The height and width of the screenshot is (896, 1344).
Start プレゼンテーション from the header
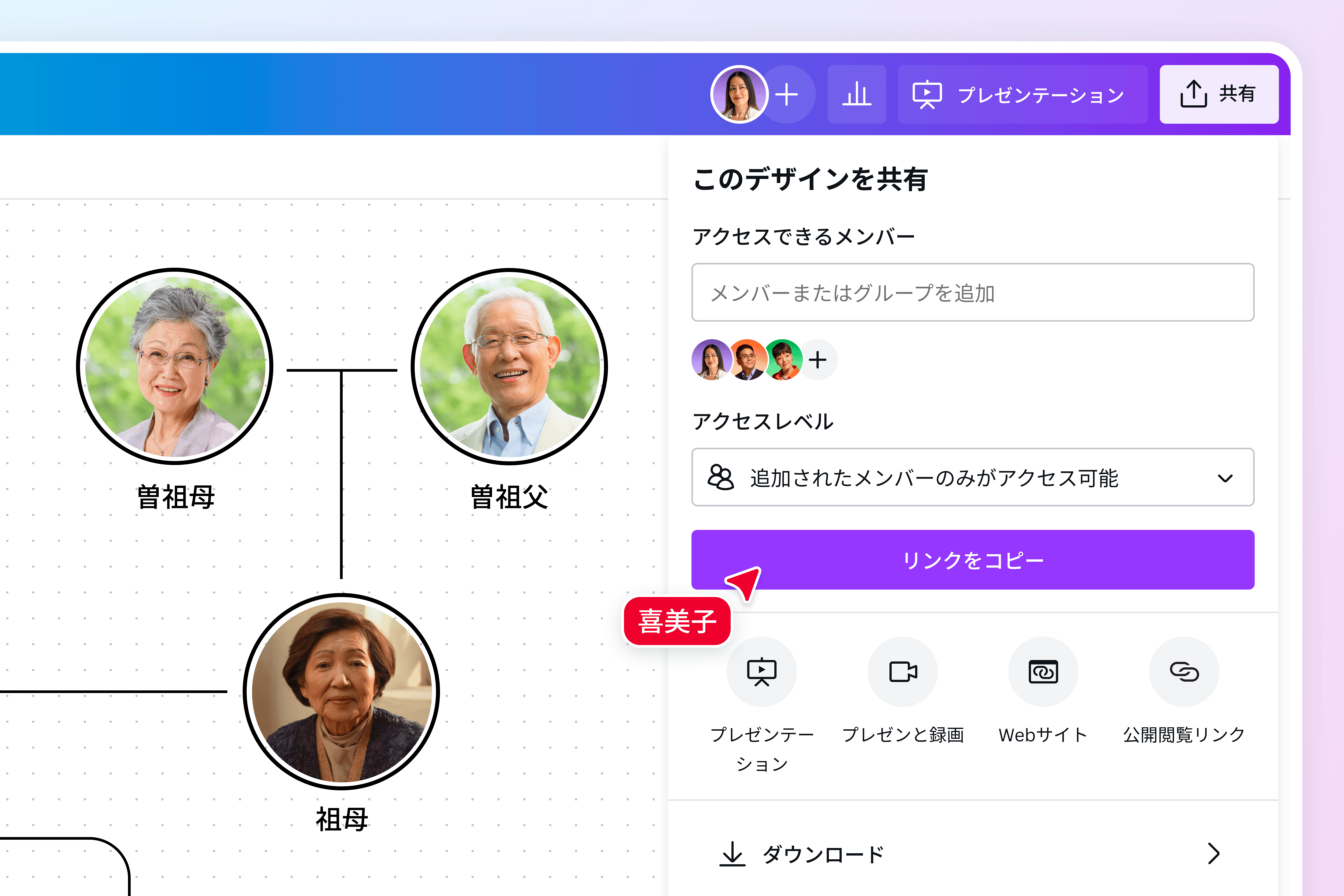1022,94
